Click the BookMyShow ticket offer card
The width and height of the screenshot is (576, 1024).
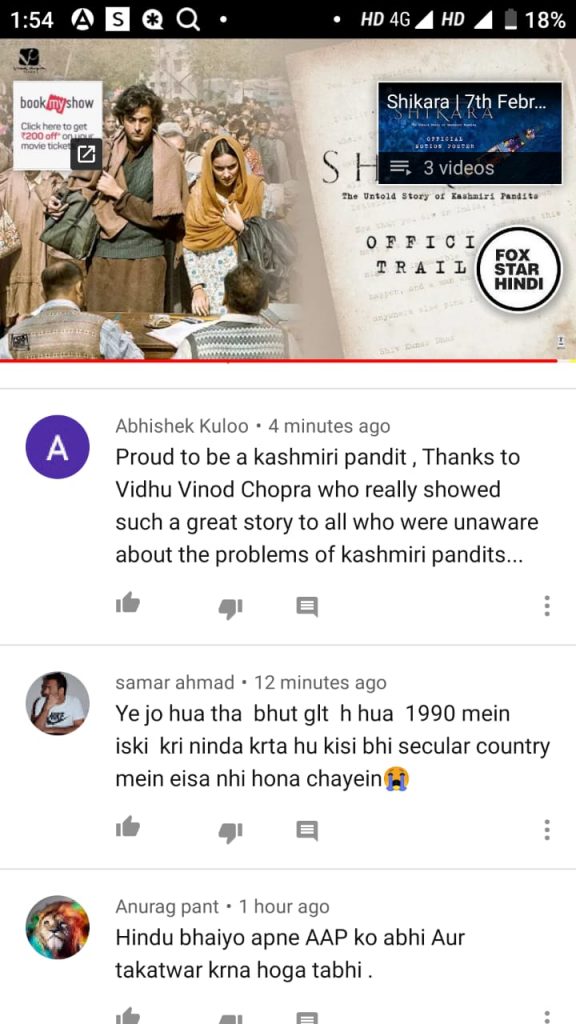(57, 125)
